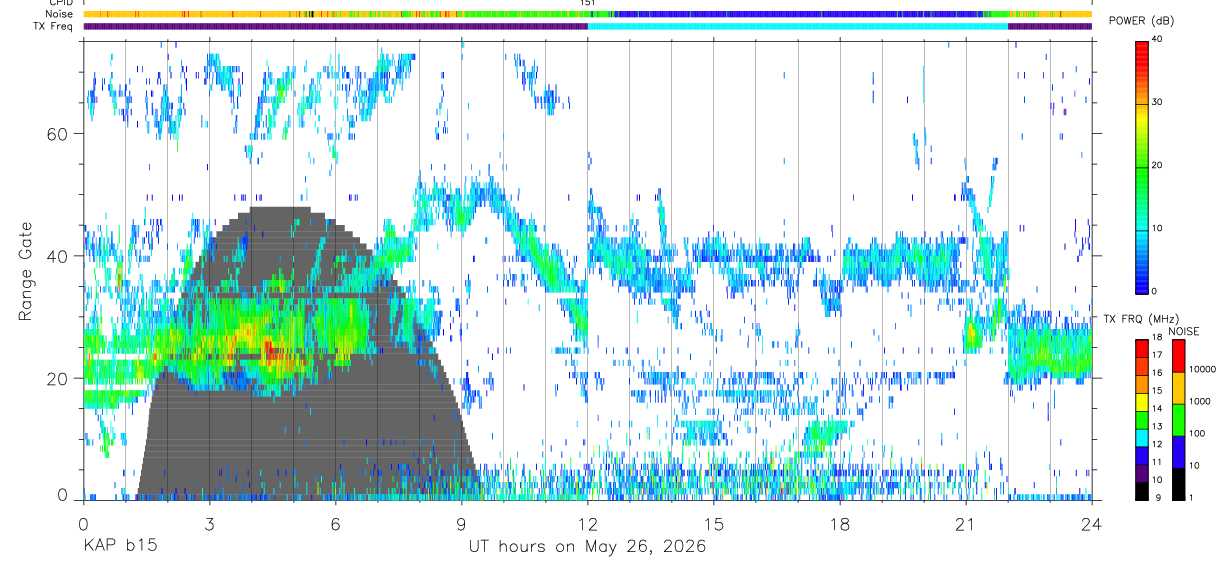Click the hour 21 tick label on time axis
The height and width of the screenshot is (567, 1228).
tap(965, 523)
